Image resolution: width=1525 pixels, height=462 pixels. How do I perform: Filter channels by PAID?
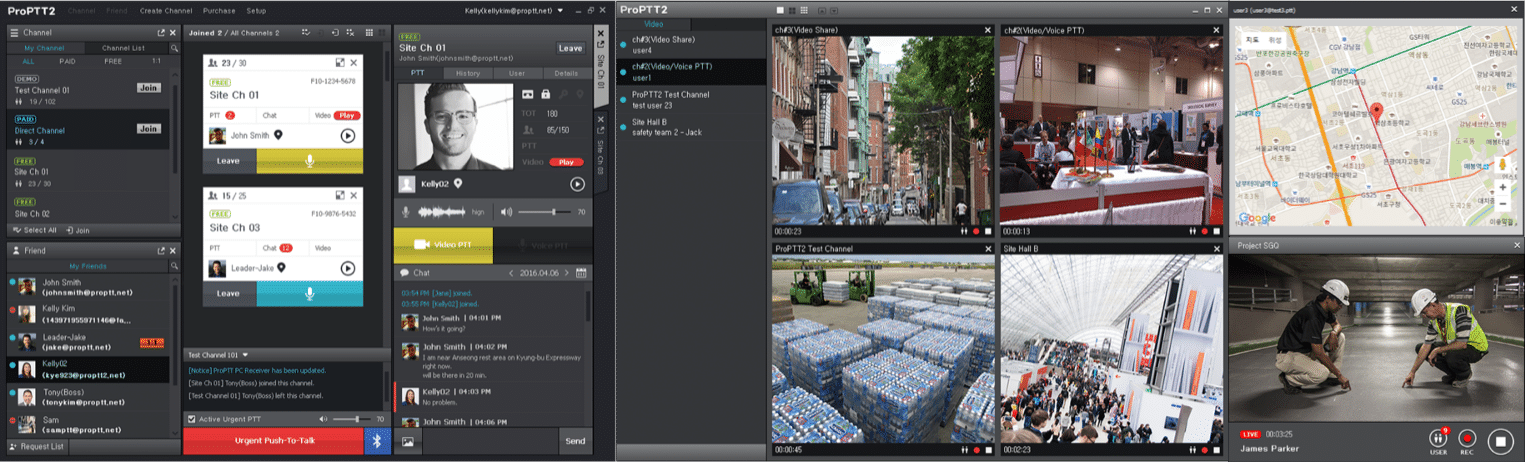point(67,61)
